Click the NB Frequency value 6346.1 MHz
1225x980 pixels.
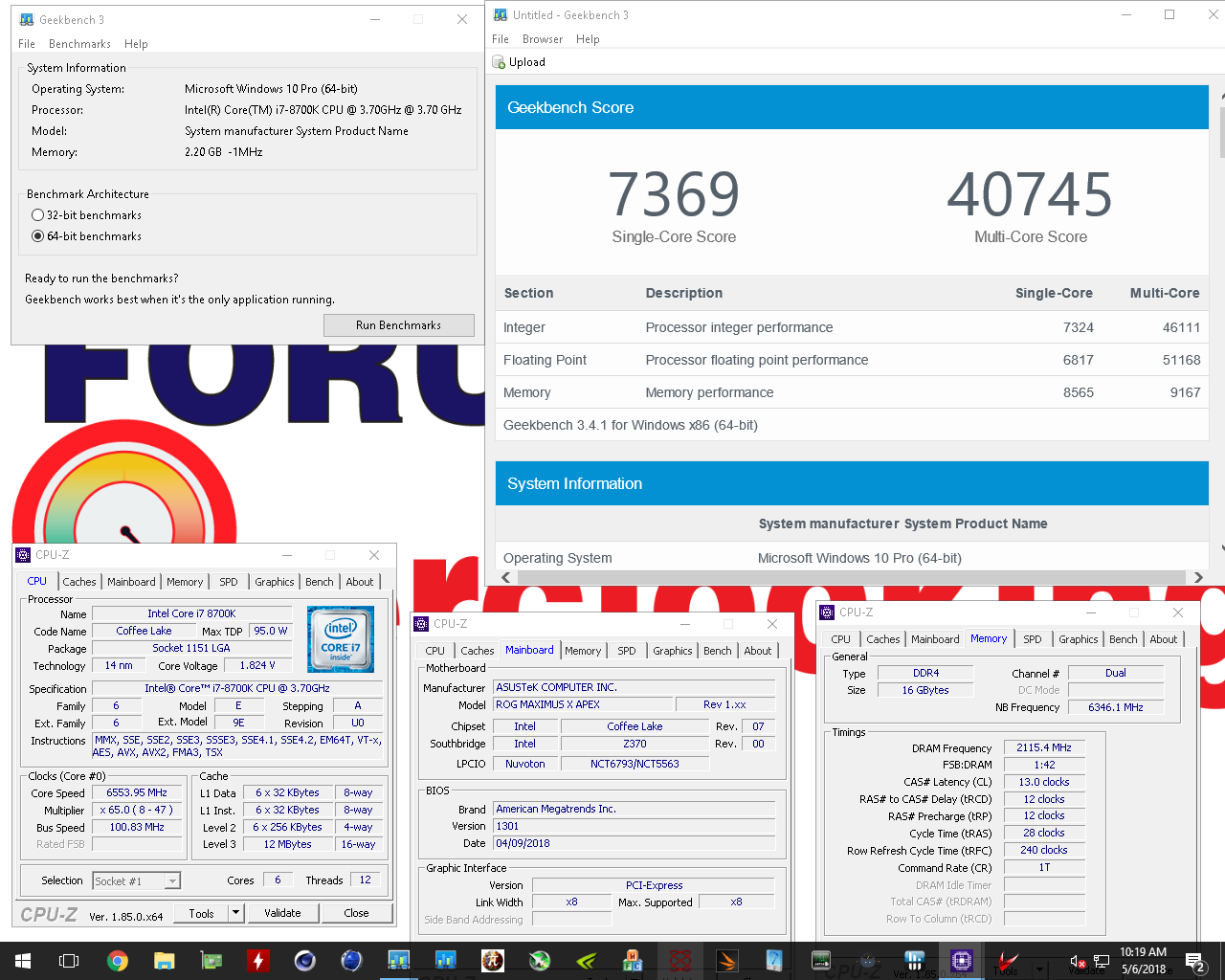click(1116, 707)
